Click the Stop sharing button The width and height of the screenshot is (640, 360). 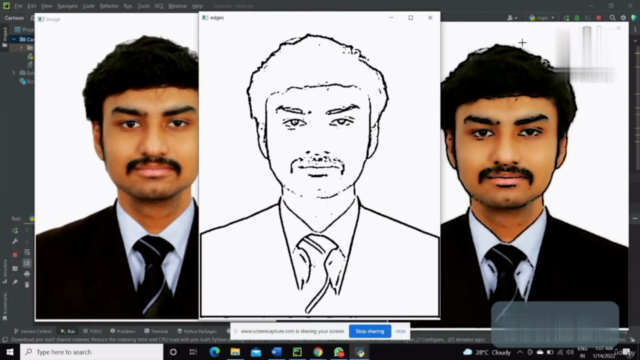click(x=369, y=331)
